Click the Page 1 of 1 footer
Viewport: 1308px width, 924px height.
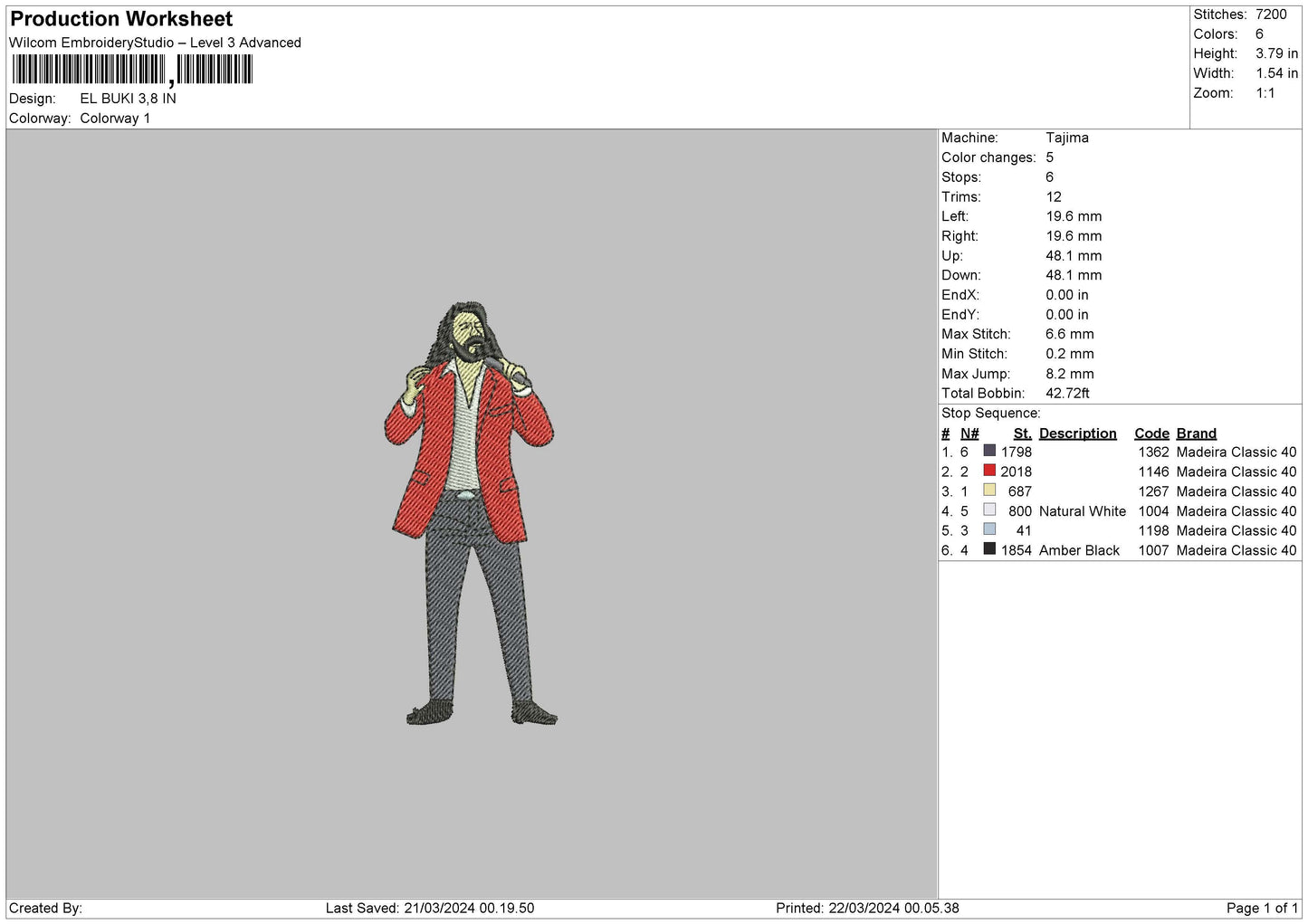point(1263,908)
